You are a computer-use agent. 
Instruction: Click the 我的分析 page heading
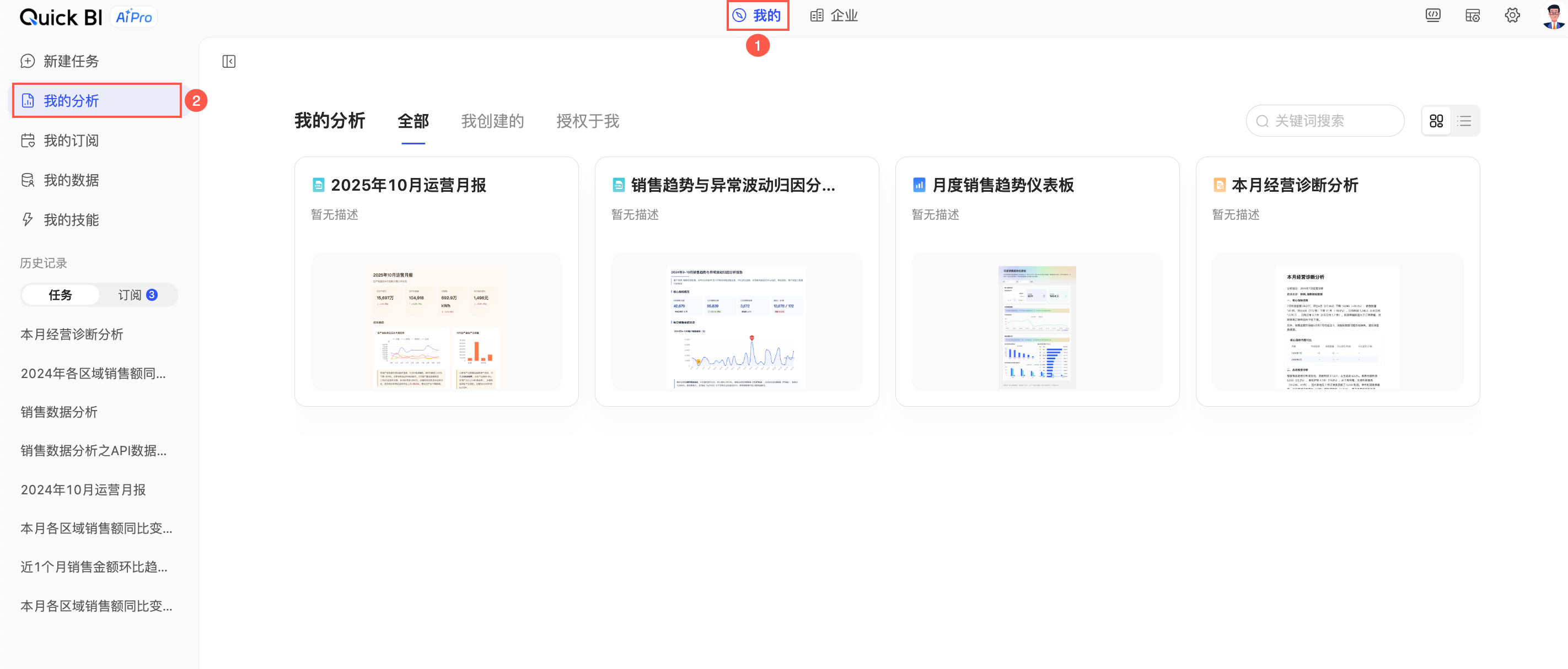[x=330, y=121]
